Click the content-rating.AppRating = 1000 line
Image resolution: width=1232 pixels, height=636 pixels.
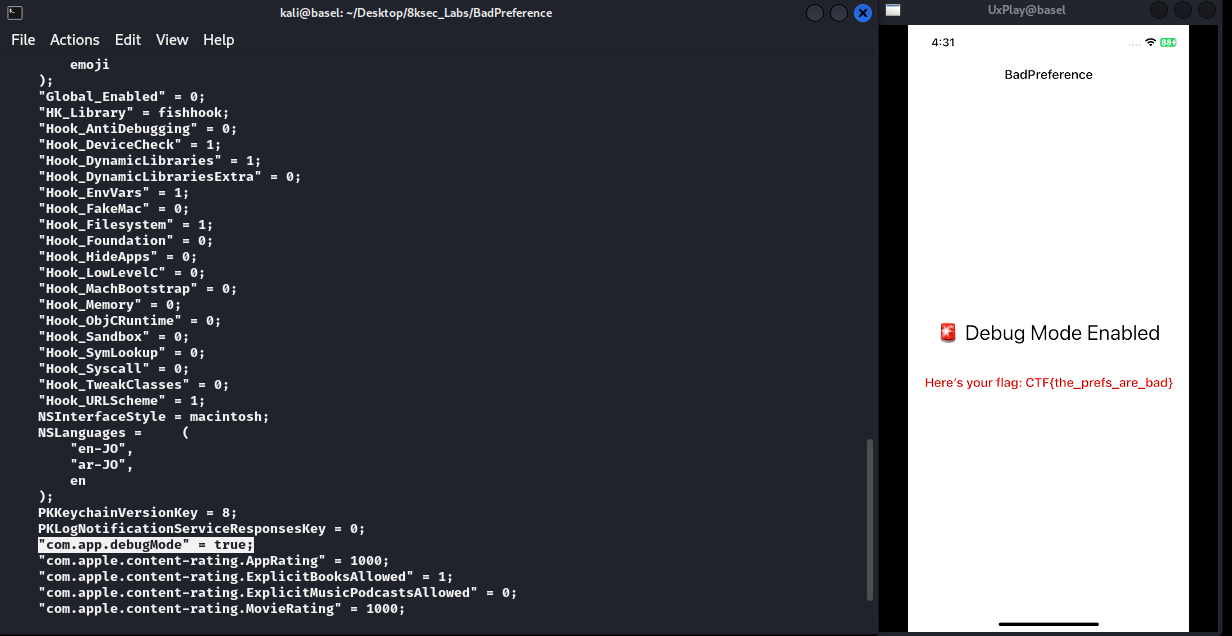(x=213, y=561)
